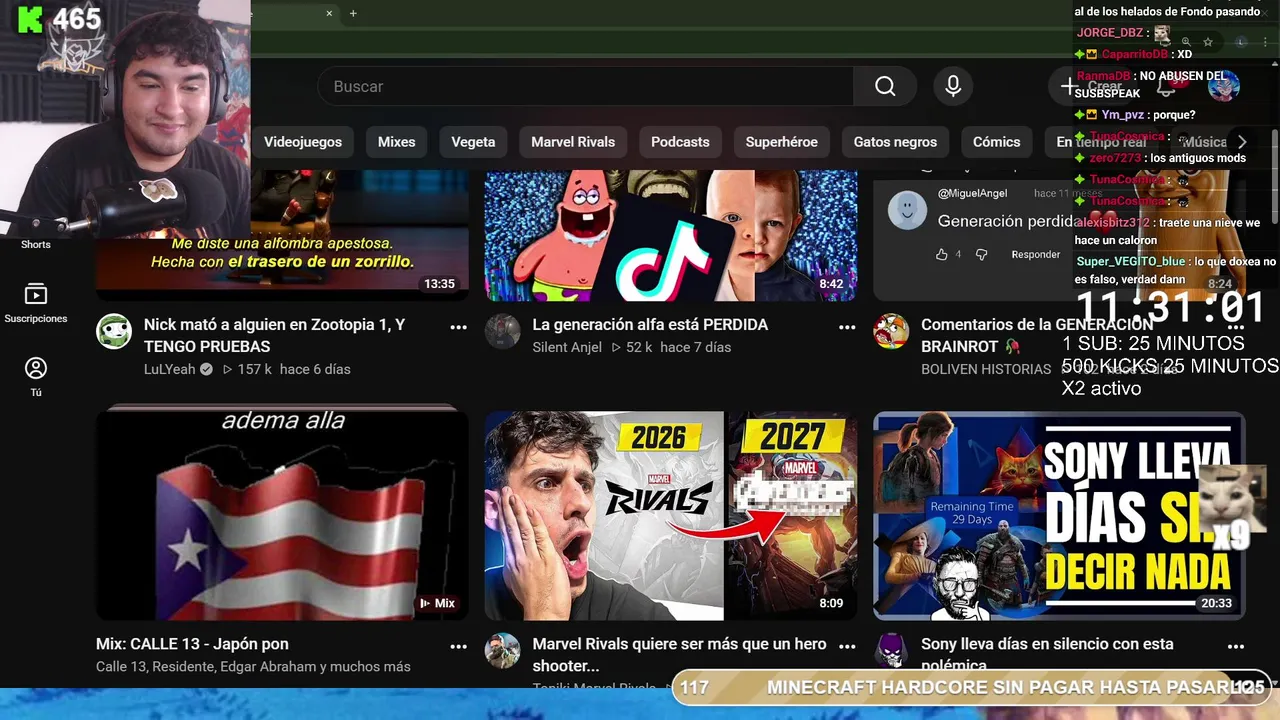Open La generación alfa está PERDIDA title
The width and height of the screenshot is (1280, 720).
point(650,325)
